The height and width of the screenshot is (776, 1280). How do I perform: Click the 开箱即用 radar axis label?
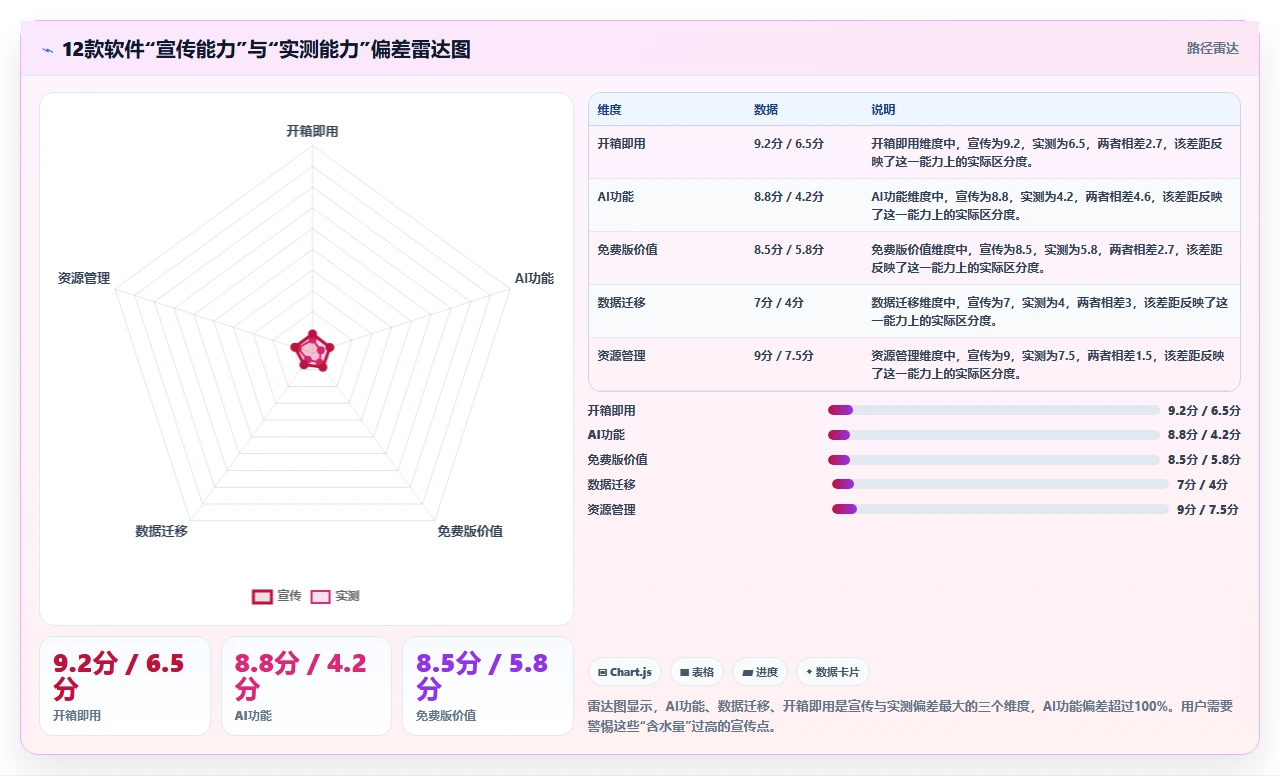tap(312, 131)
